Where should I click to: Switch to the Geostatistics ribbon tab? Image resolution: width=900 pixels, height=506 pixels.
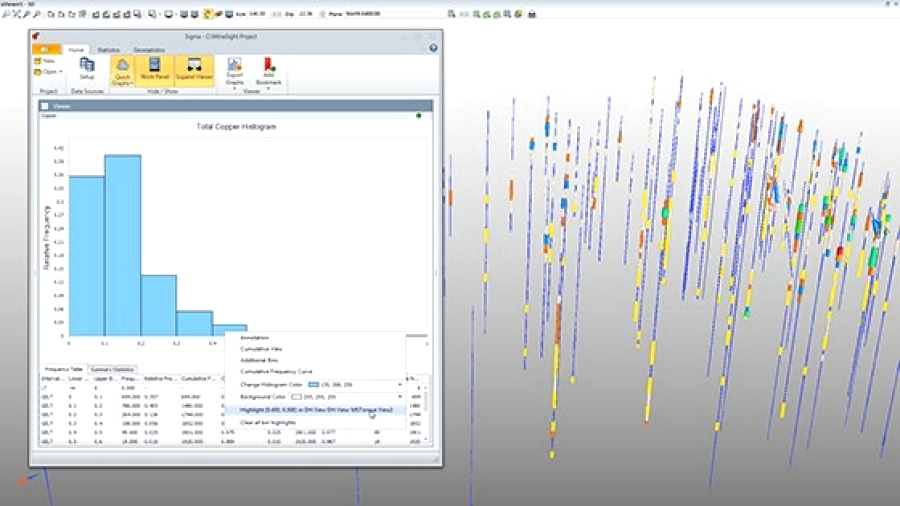(149, 48)
